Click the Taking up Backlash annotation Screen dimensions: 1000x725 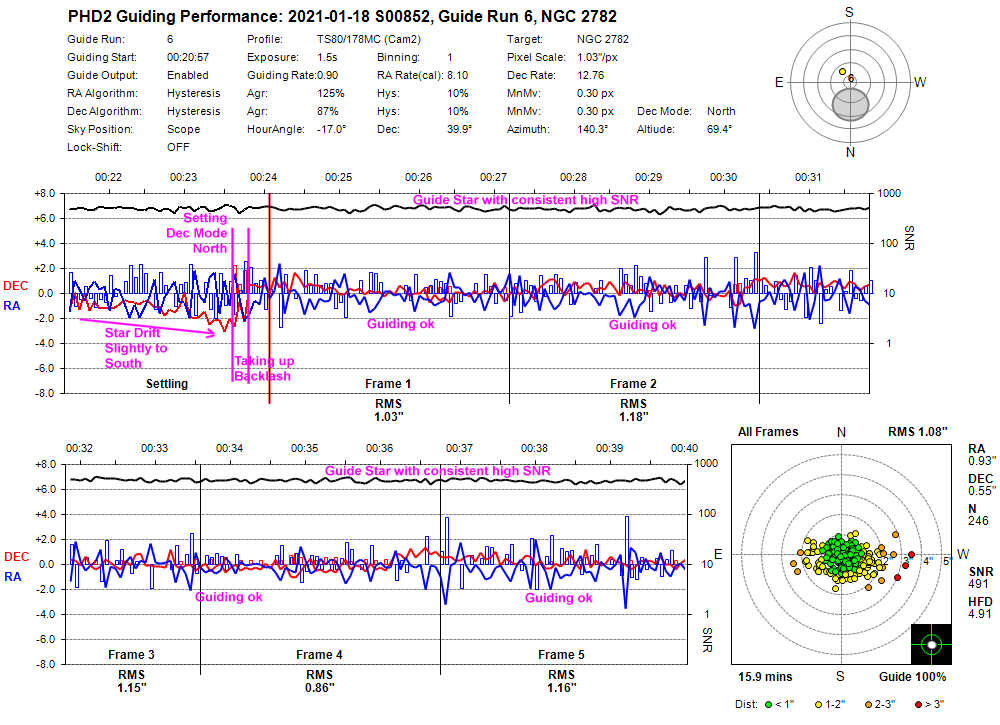click(264, 369)
